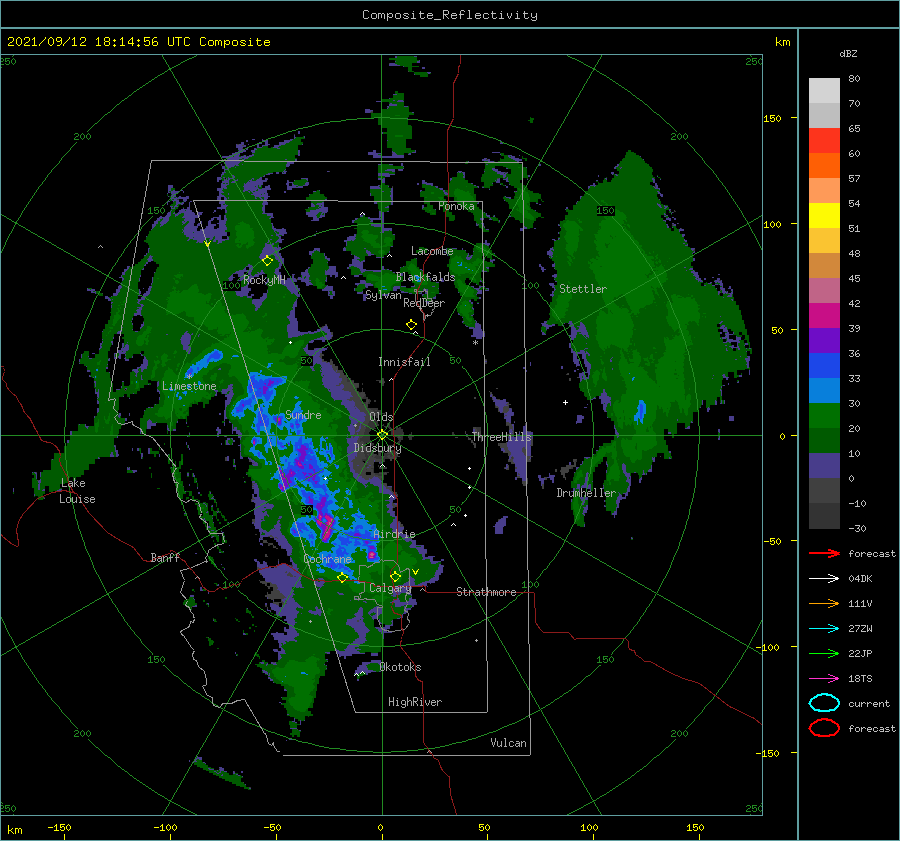Click the dBZ legend heading
Viewport: 900px width, 841px height.
848,53
